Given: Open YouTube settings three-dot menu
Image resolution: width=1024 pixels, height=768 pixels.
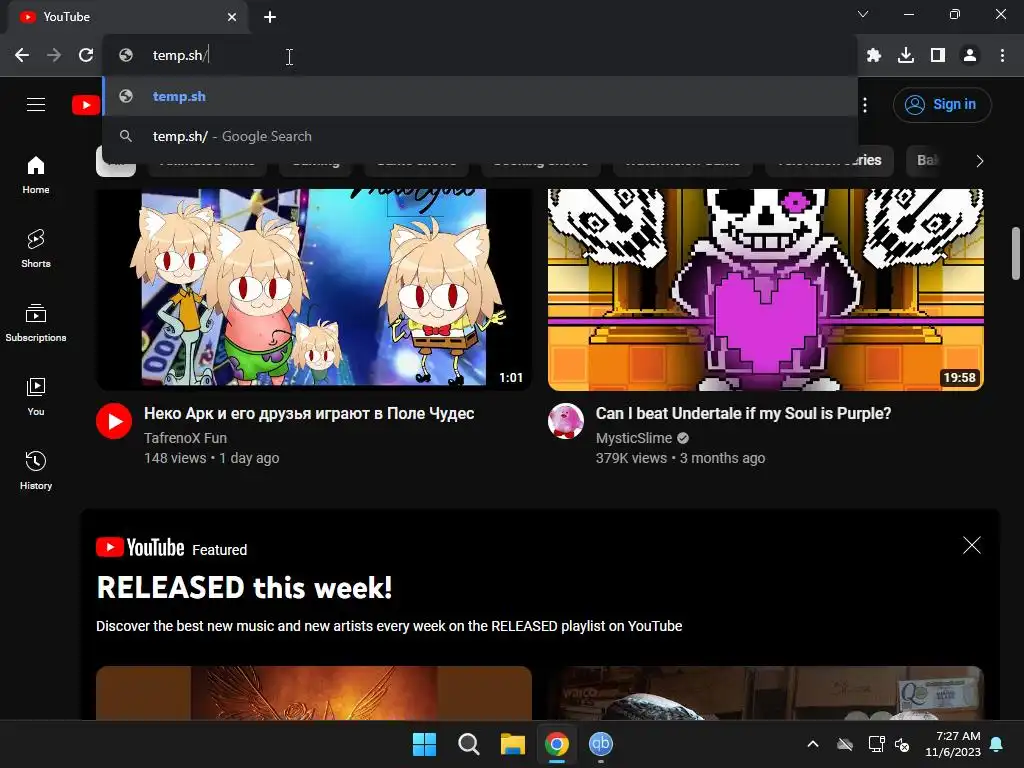Looking at the screenshot, I should 865,104.
